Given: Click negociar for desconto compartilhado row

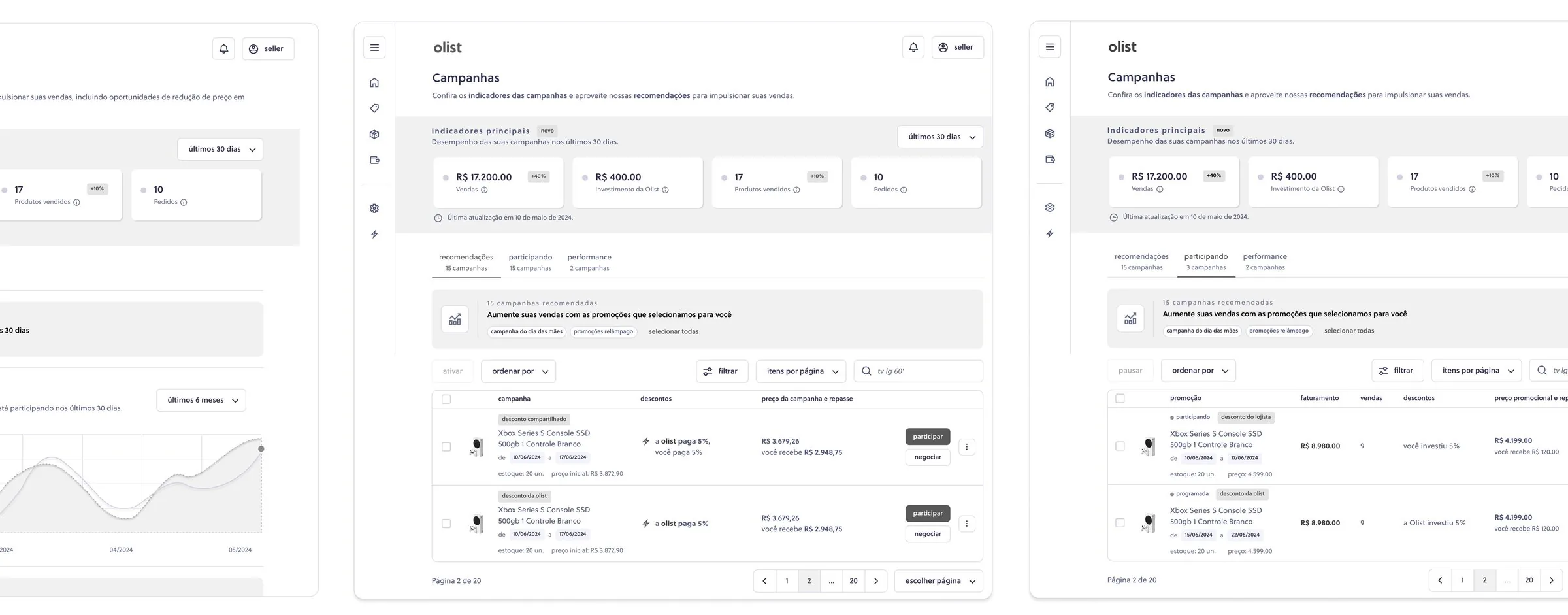Looking at the screenshot, I should point(928,457).
